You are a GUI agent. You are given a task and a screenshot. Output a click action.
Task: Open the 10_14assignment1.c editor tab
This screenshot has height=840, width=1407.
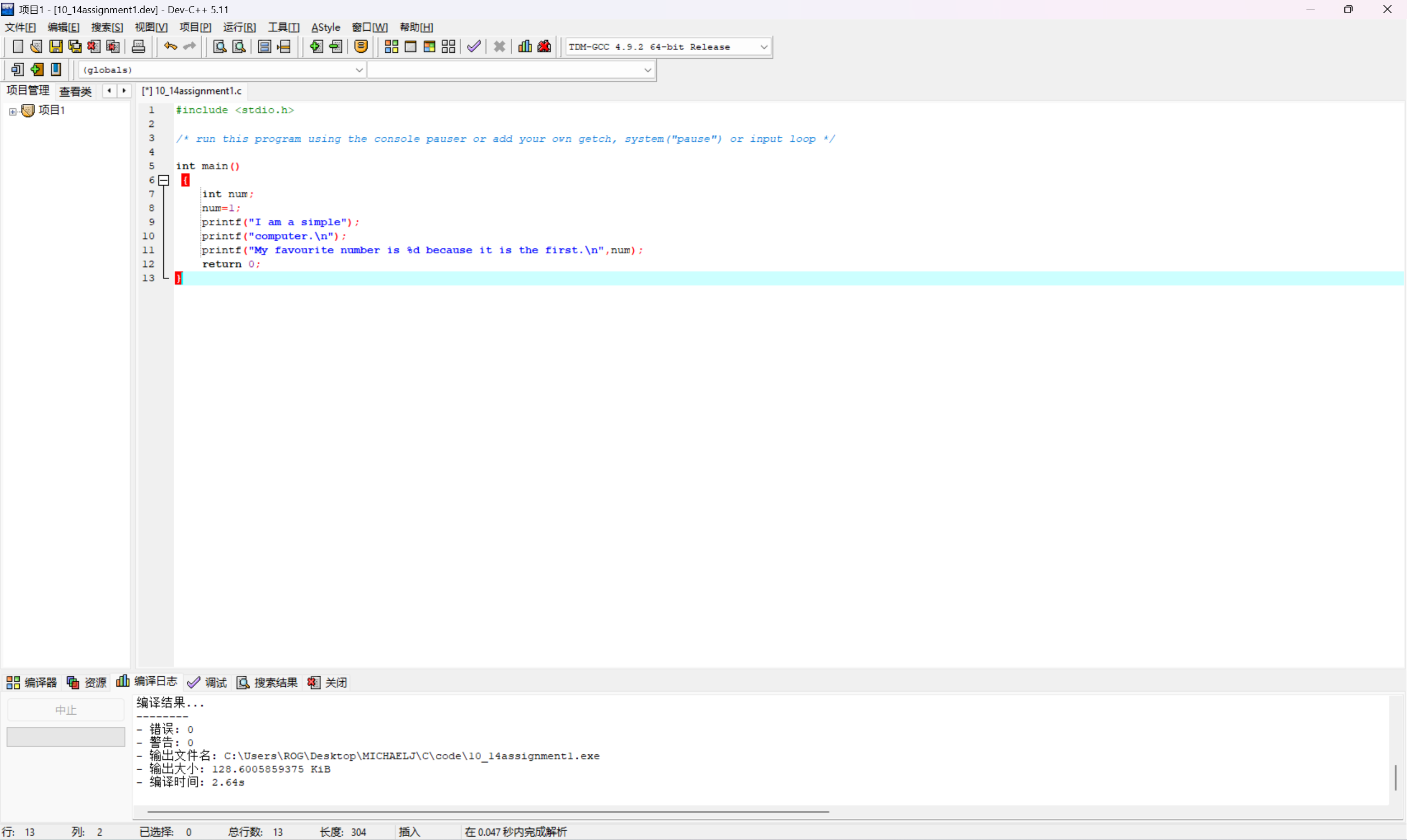point(192,91)
